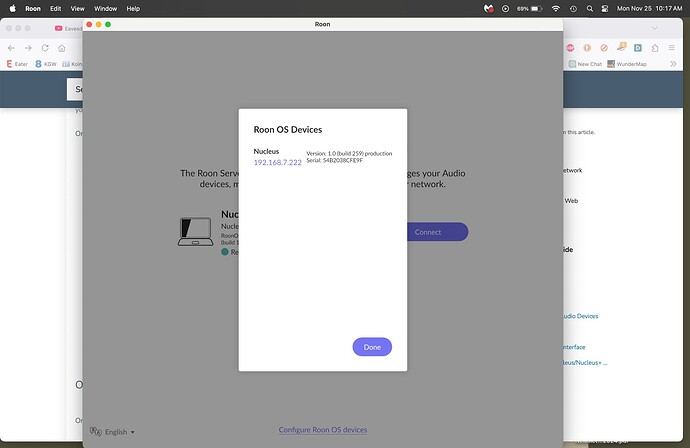Open the New Chat bookmark in browser
This screenshot has height=448, width=690.
click(585, 64)
